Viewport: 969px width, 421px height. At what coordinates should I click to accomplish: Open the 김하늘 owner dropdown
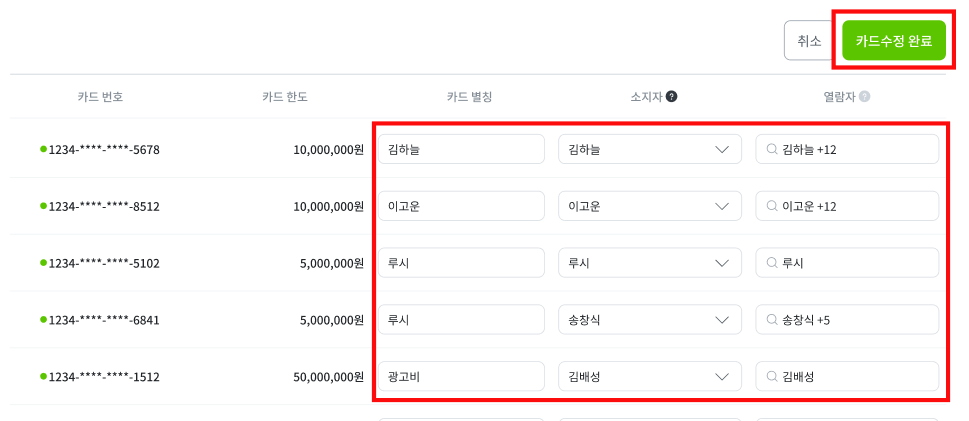click(x=650, y=149)
